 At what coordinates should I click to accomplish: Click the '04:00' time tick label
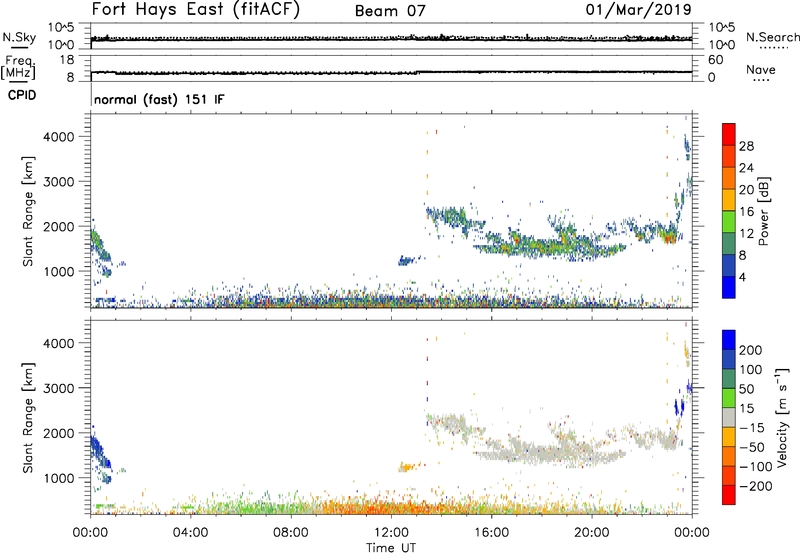click(190, 533)
